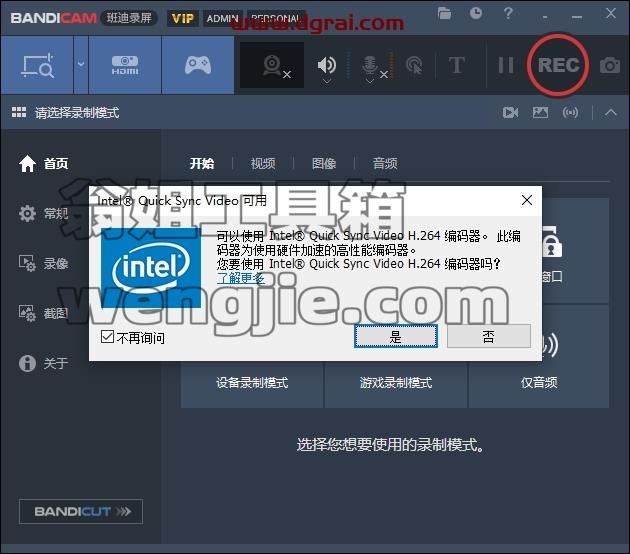Switch to the 音频 tab
The width and height of the screenshot is (630, 554).
(x=385, y=164)
